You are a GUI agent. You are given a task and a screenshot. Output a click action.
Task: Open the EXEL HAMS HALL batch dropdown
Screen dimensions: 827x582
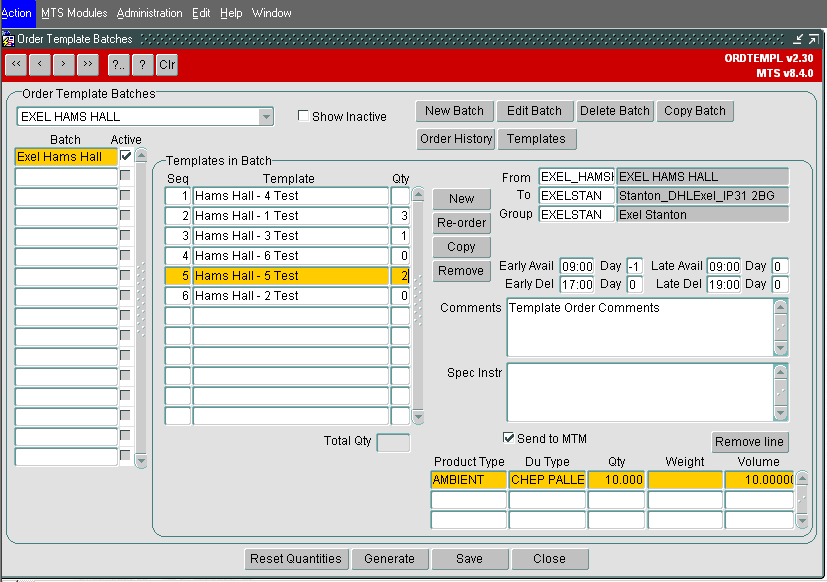(266, 117)
